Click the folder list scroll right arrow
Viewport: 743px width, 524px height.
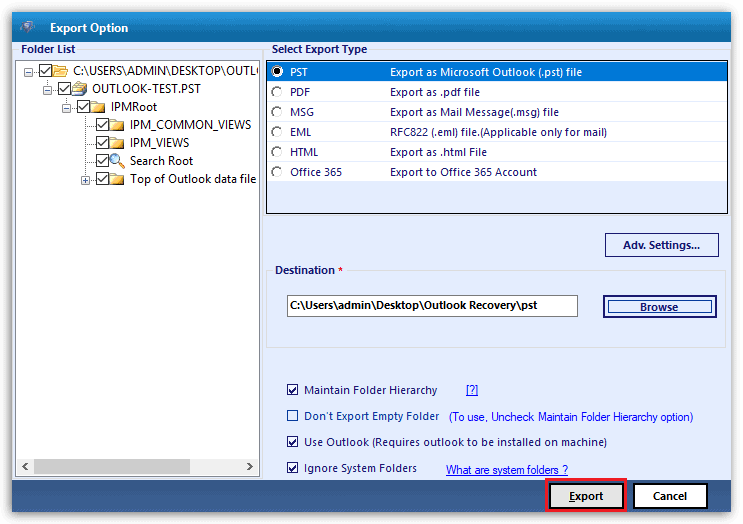click(250, 467)
